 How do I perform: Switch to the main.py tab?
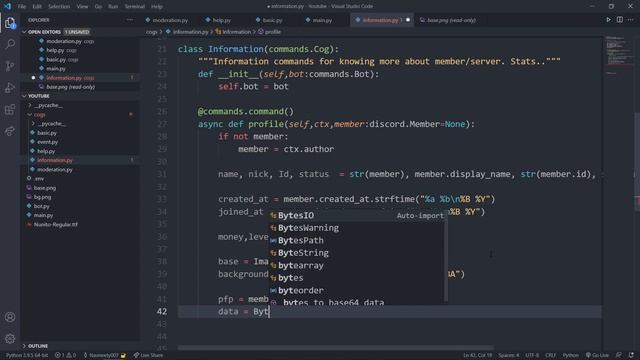[x=322, y=20]
